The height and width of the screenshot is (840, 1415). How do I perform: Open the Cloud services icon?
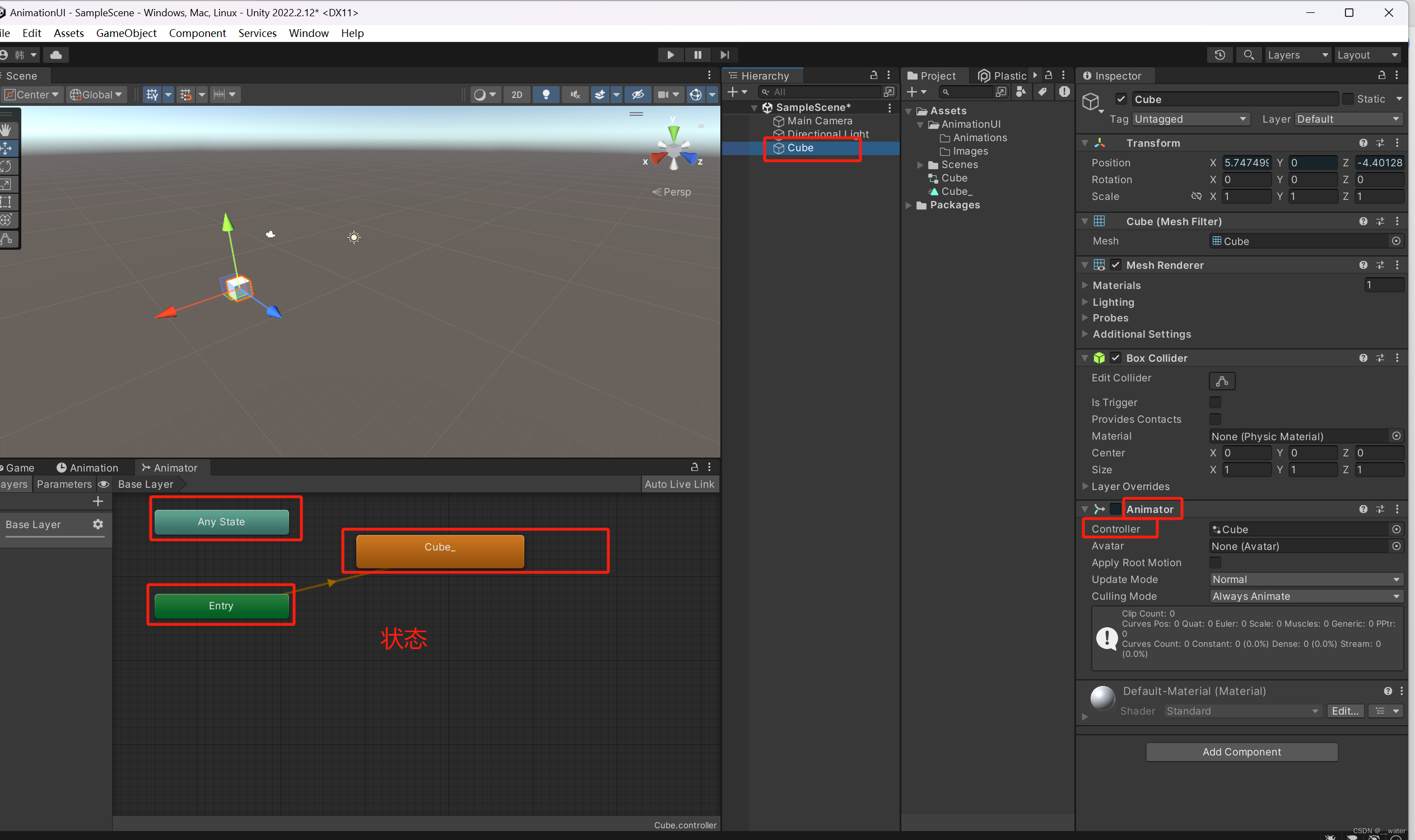tap(55, 55)
